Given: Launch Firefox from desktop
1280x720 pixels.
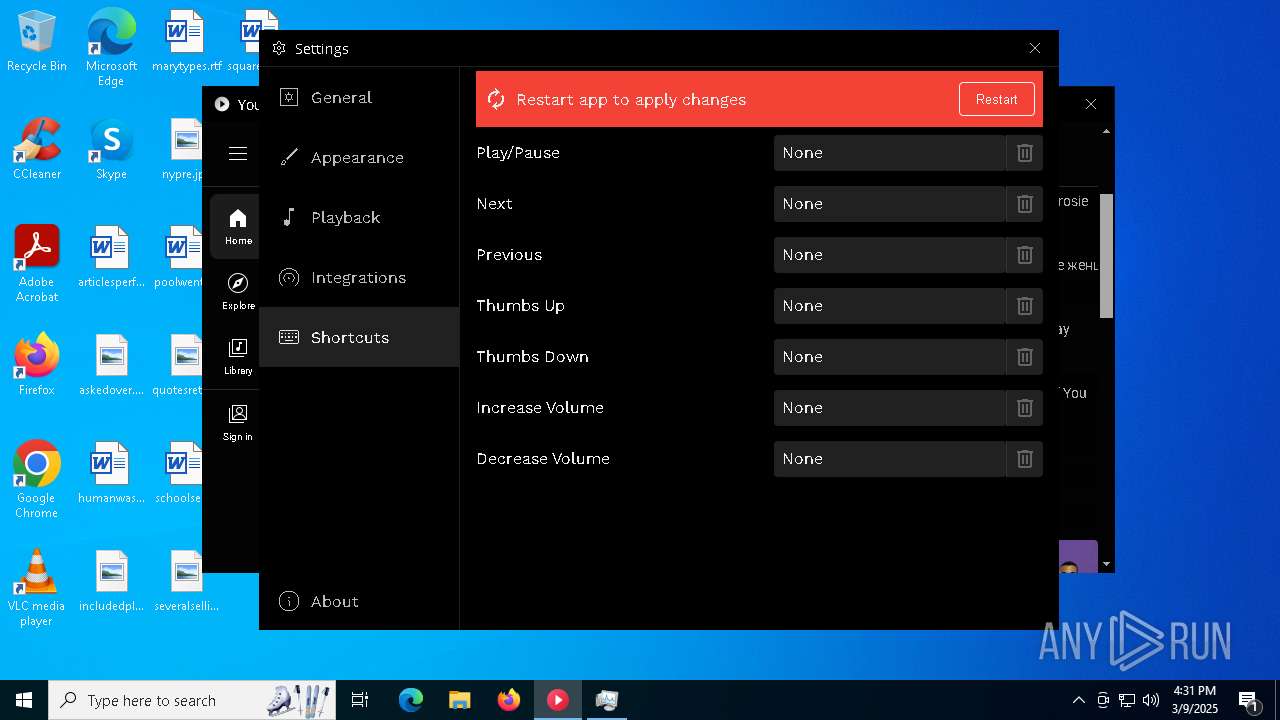Looking at the screenshot, I should point(37,365).
